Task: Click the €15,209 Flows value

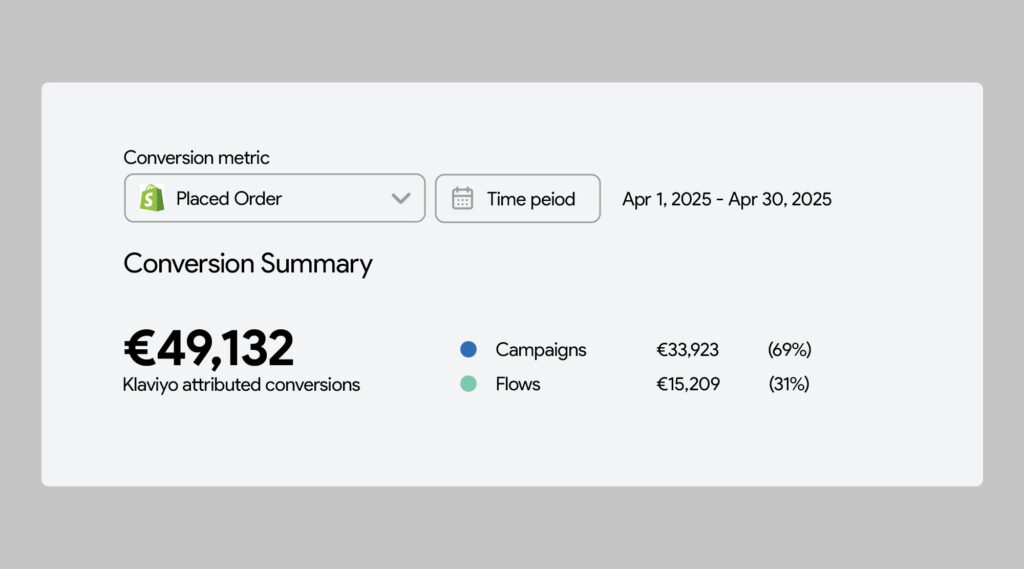Action: tap(688, 383)
